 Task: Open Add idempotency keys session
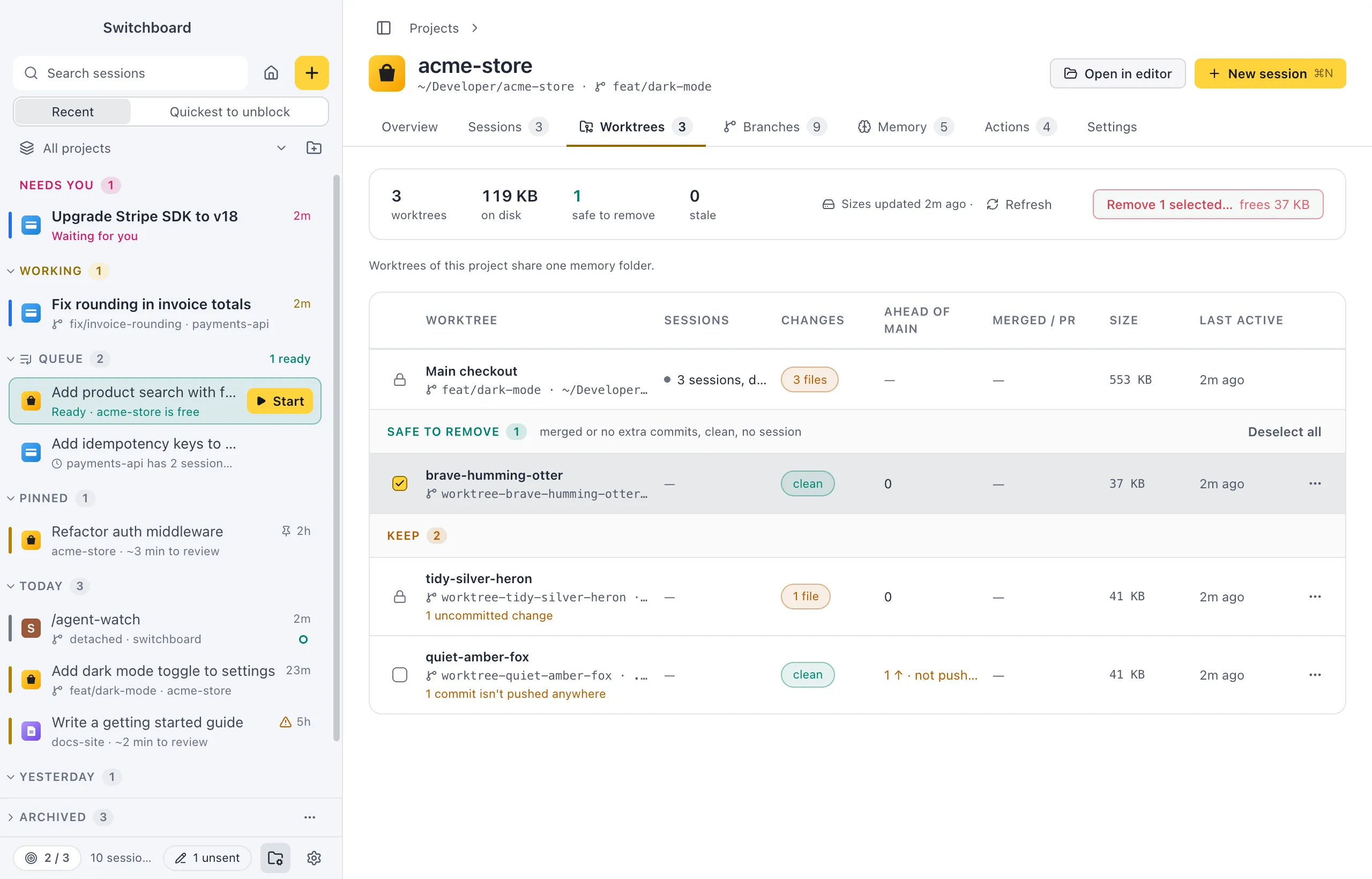165,452
